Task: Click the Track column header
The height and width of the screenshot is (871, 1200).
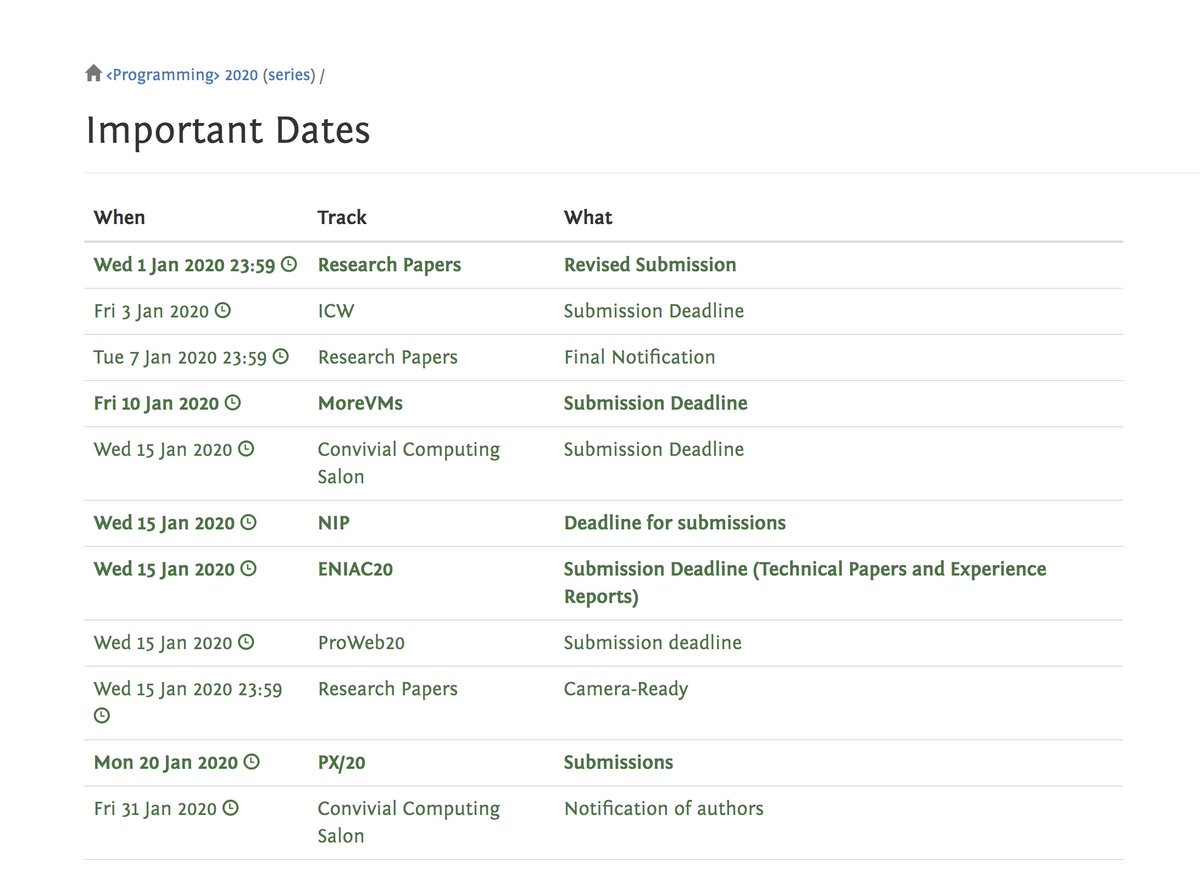Action: coord(342,217)
